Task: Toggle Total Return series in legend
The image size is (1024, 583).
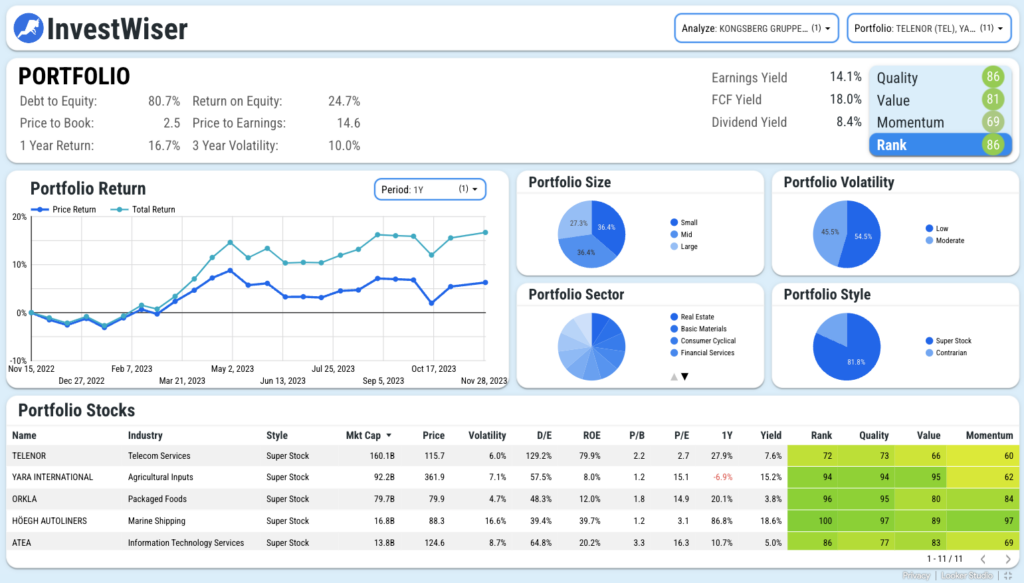Action: coord(143,210)
